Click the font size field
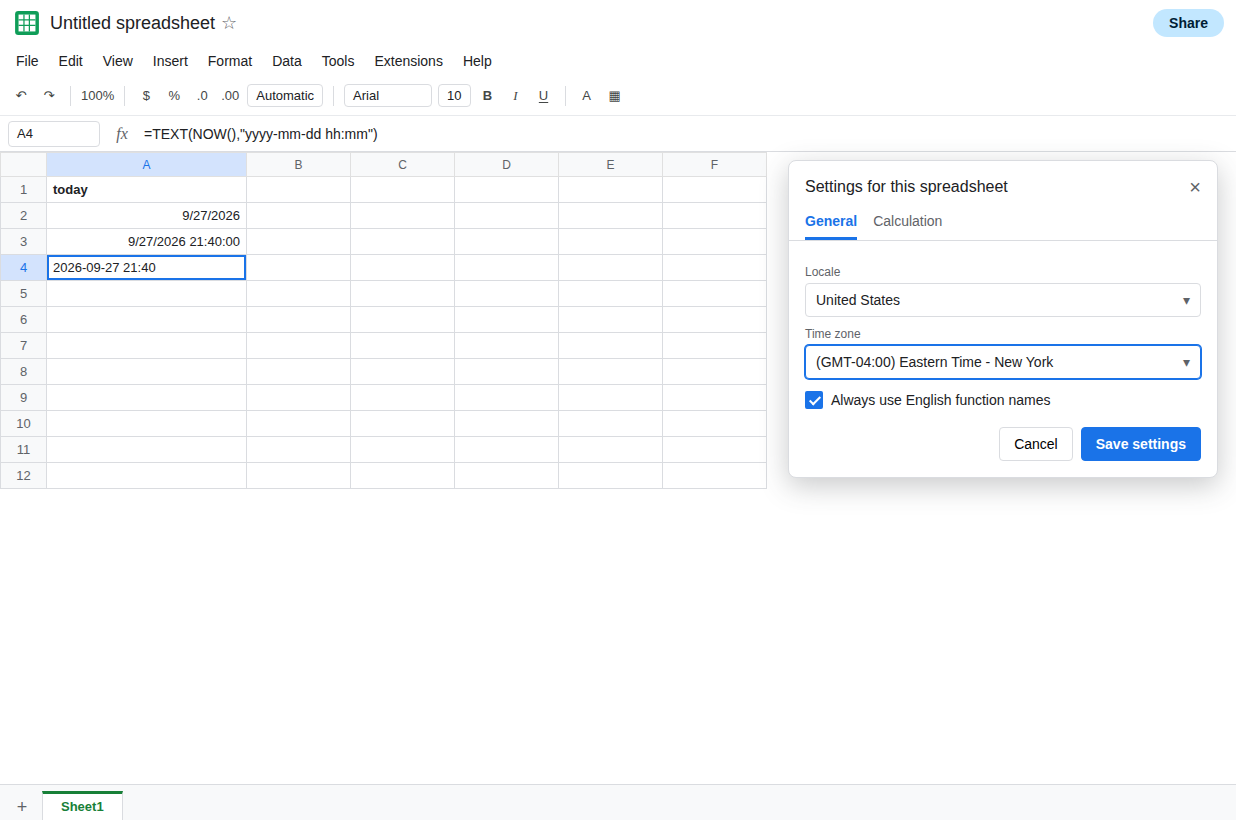Screen dimensions: 1236x820 pos(454,96)
